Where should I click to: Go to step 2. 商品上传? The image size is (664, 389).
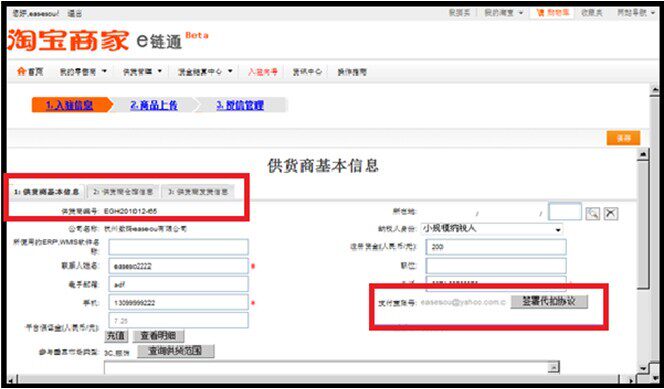[x=154, y=105]
